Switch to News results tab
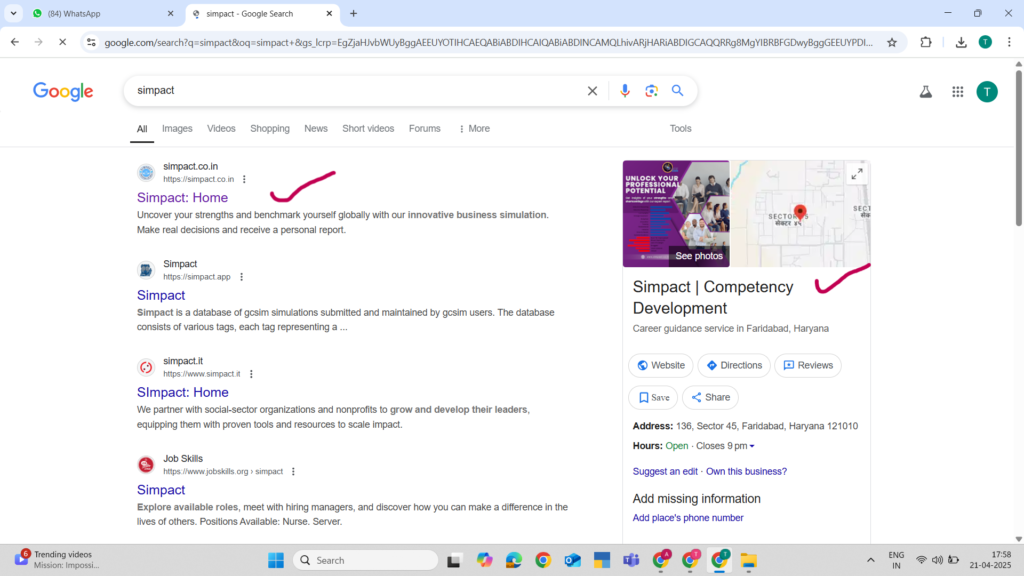 pos(315,129)
